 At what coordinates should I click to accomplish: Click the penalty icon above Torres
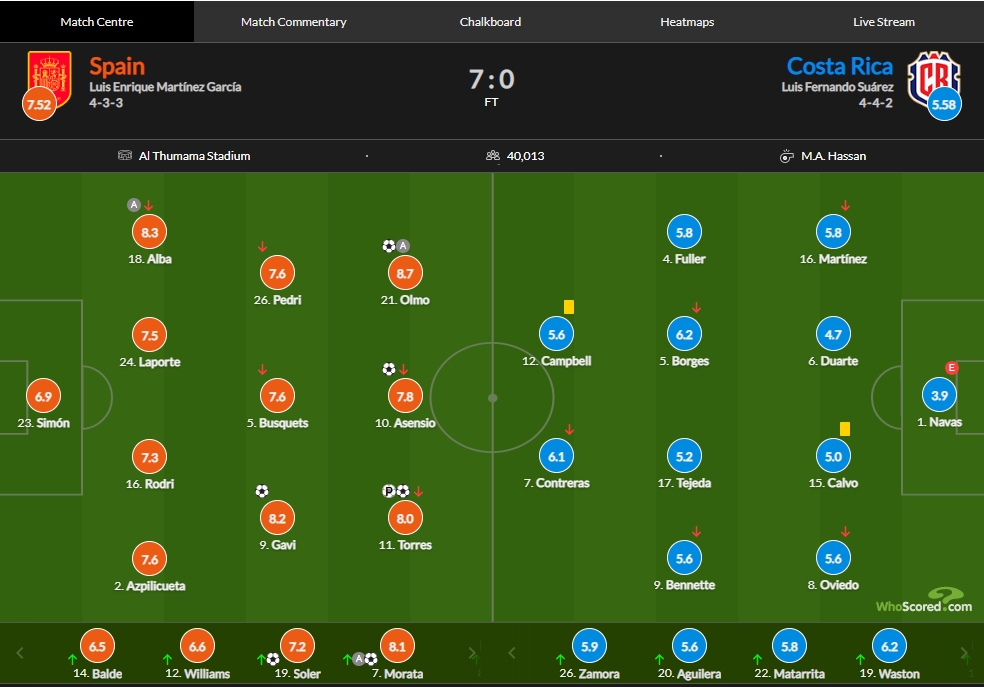[x=388, y=491]
